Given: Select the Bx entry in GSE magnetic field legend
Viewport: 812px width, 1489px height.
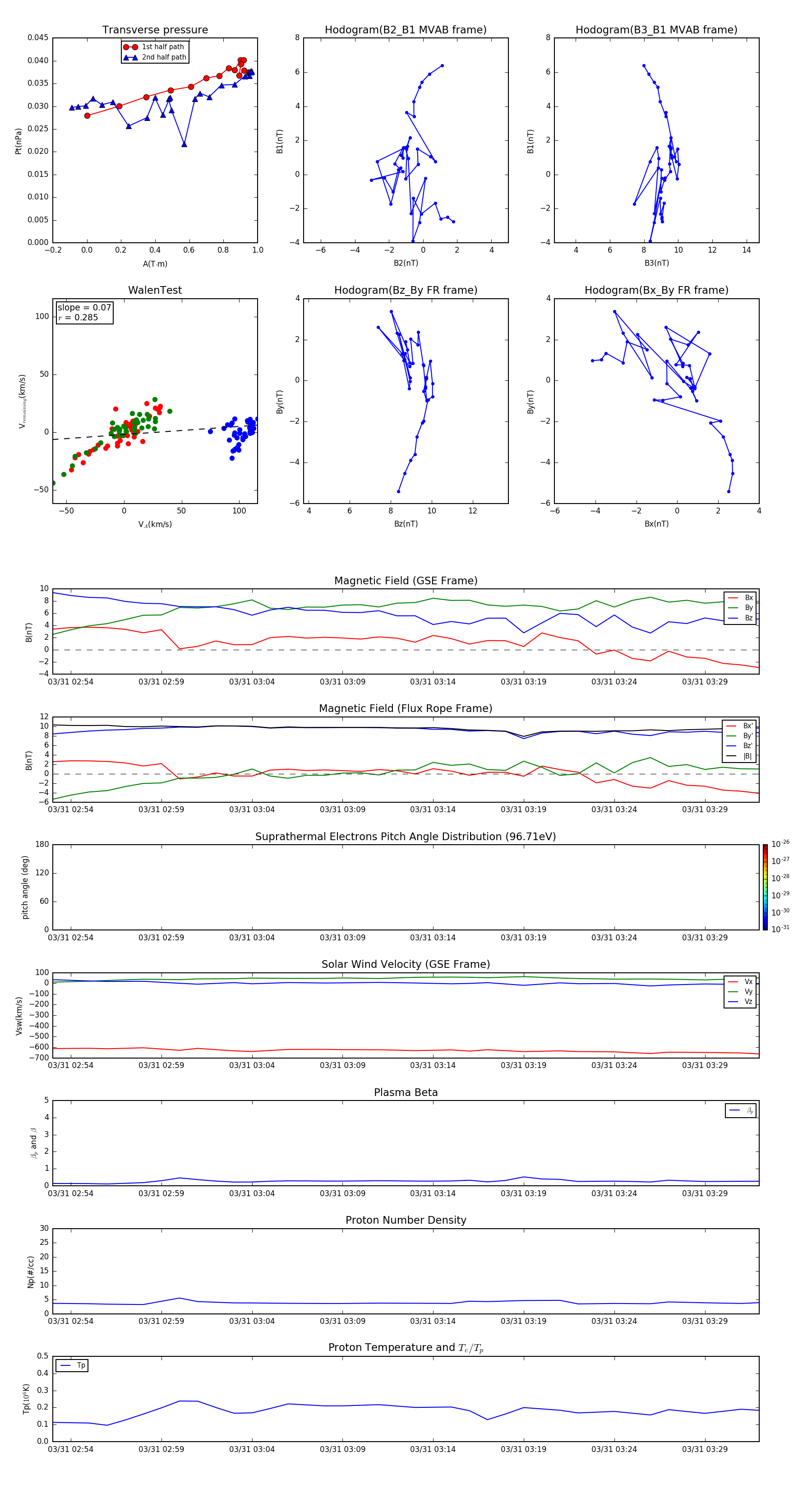Looking at the screenshot, I should pos(740,598).
